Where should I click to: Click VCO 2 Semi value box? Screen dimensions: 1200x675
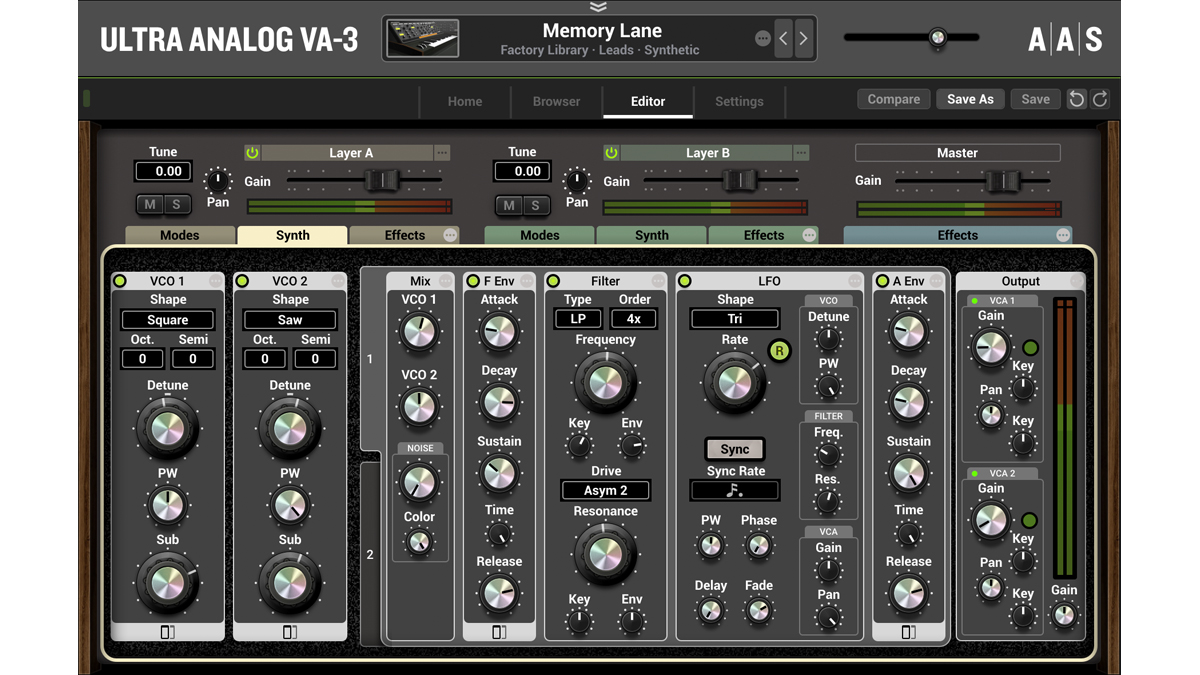click(315, 358)
